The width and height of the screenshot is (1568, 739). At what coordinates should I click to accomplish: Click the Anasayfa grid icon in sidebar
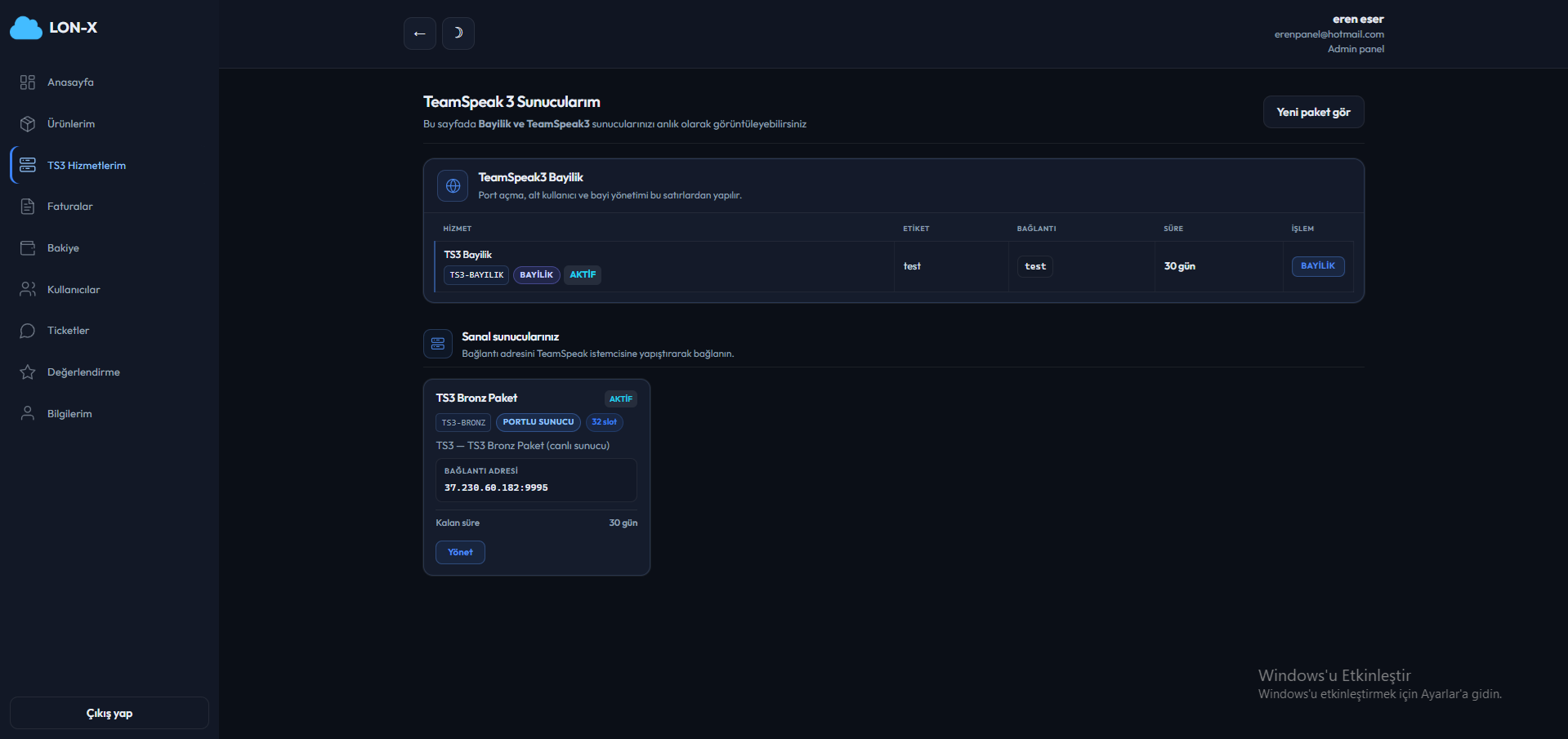28,82
